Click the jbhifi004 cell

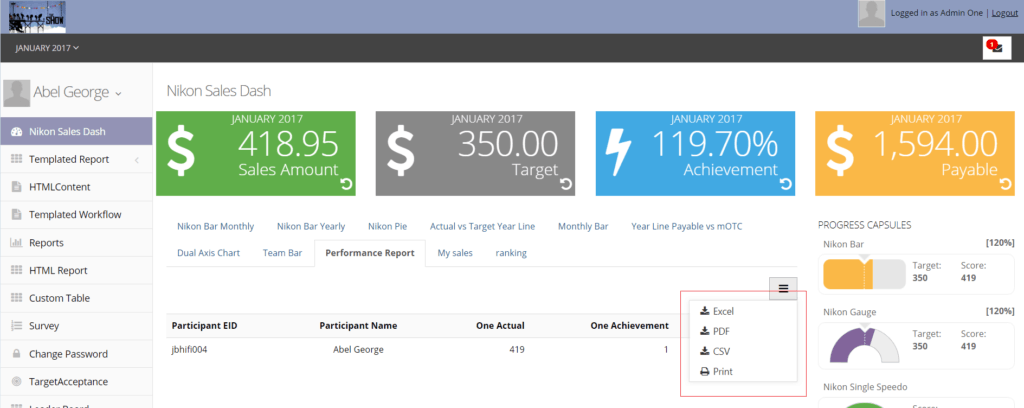coord(189,349)
